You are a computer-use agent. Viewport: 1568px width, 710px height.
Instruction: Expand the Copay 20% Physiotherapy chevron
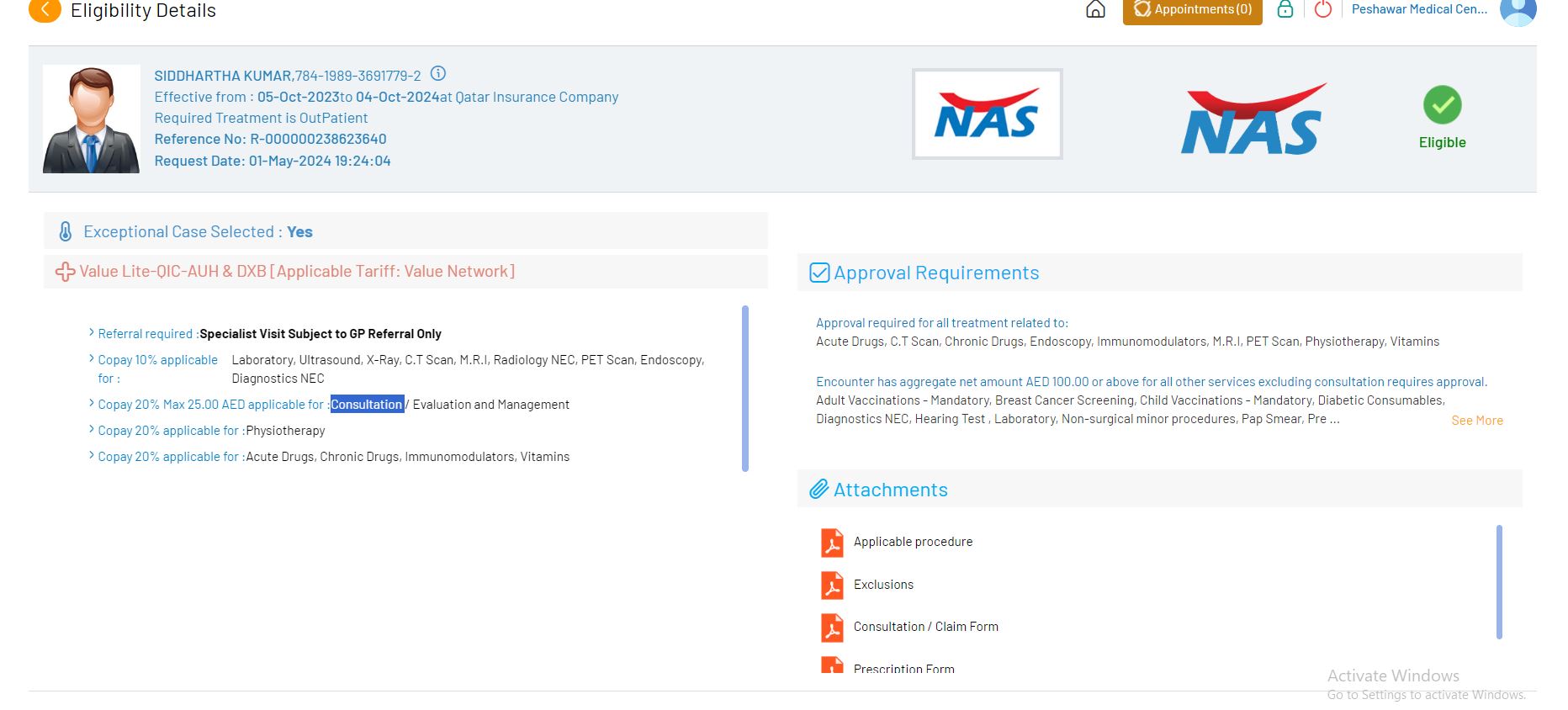(91, 430)
